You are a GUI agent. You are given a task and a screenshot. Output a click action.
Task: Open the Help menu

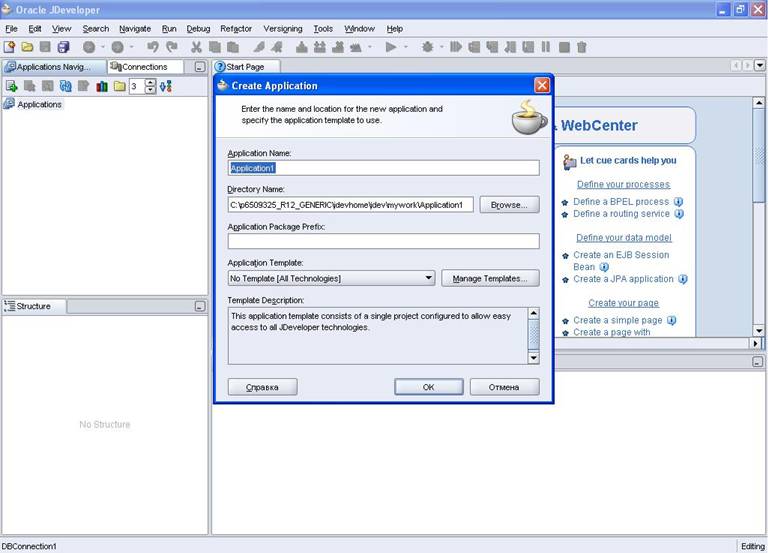click(395, 29)
